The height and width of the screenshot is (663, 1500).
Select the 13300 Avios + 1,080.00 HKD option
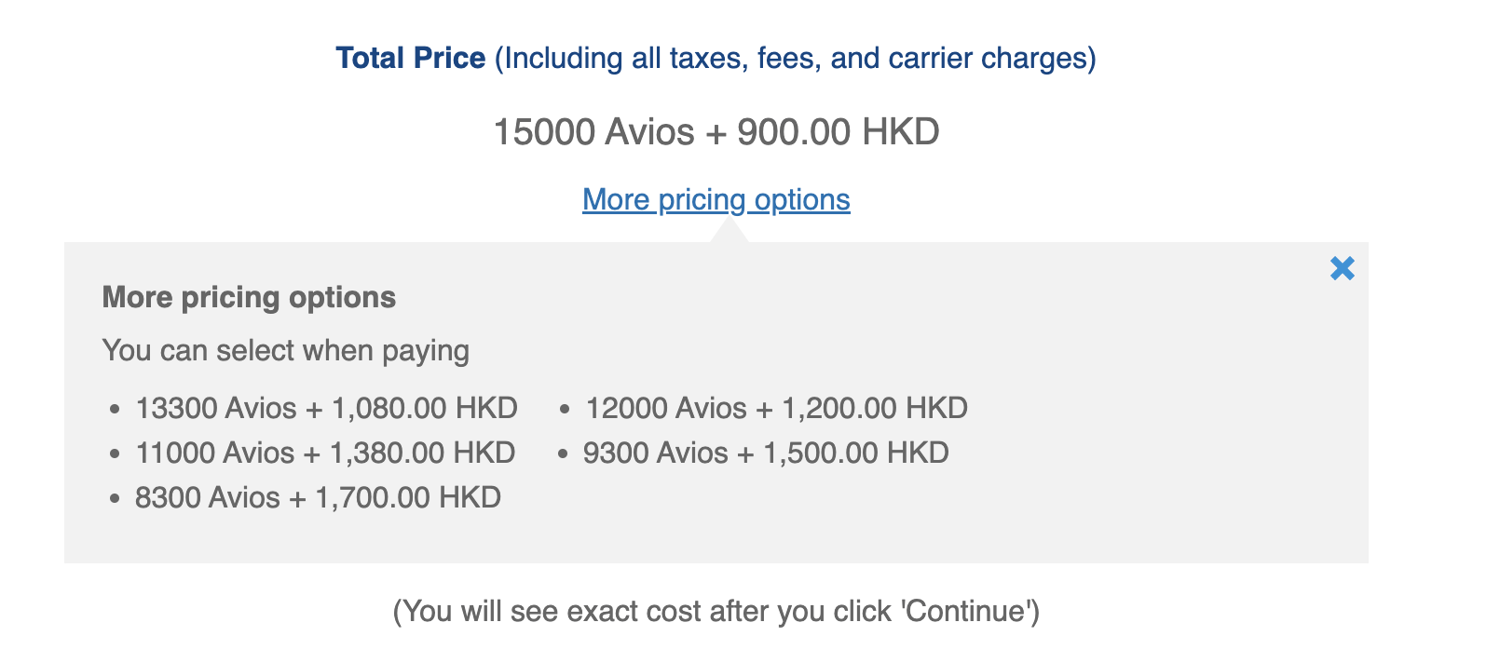326,408
